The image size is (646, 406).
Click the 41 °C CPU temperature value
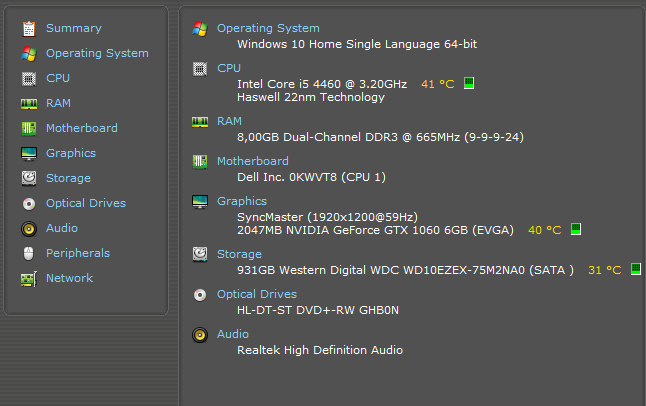point(438,84)
